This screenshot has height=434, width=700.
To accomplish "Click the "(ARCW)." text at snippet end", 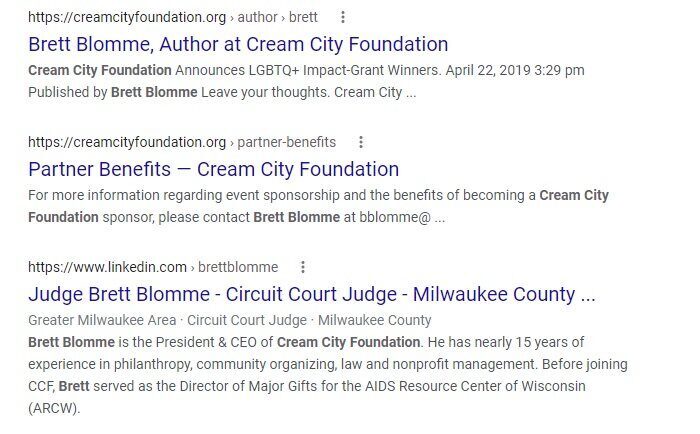I will pyautogui.click(x=54, y=408).
